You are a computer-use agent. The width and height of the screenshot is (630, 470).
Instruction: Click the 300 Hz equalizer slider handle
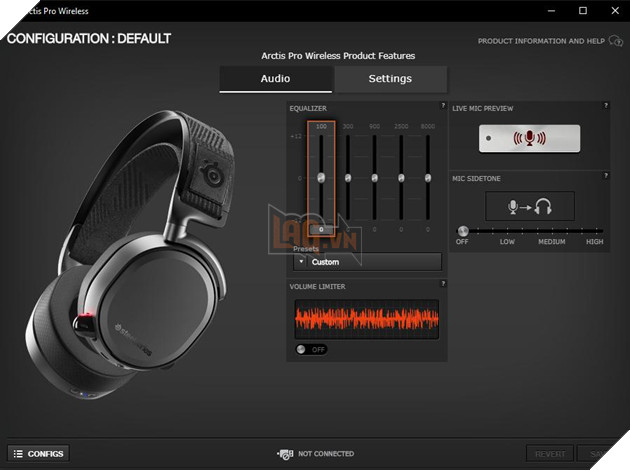click(348, 178)
